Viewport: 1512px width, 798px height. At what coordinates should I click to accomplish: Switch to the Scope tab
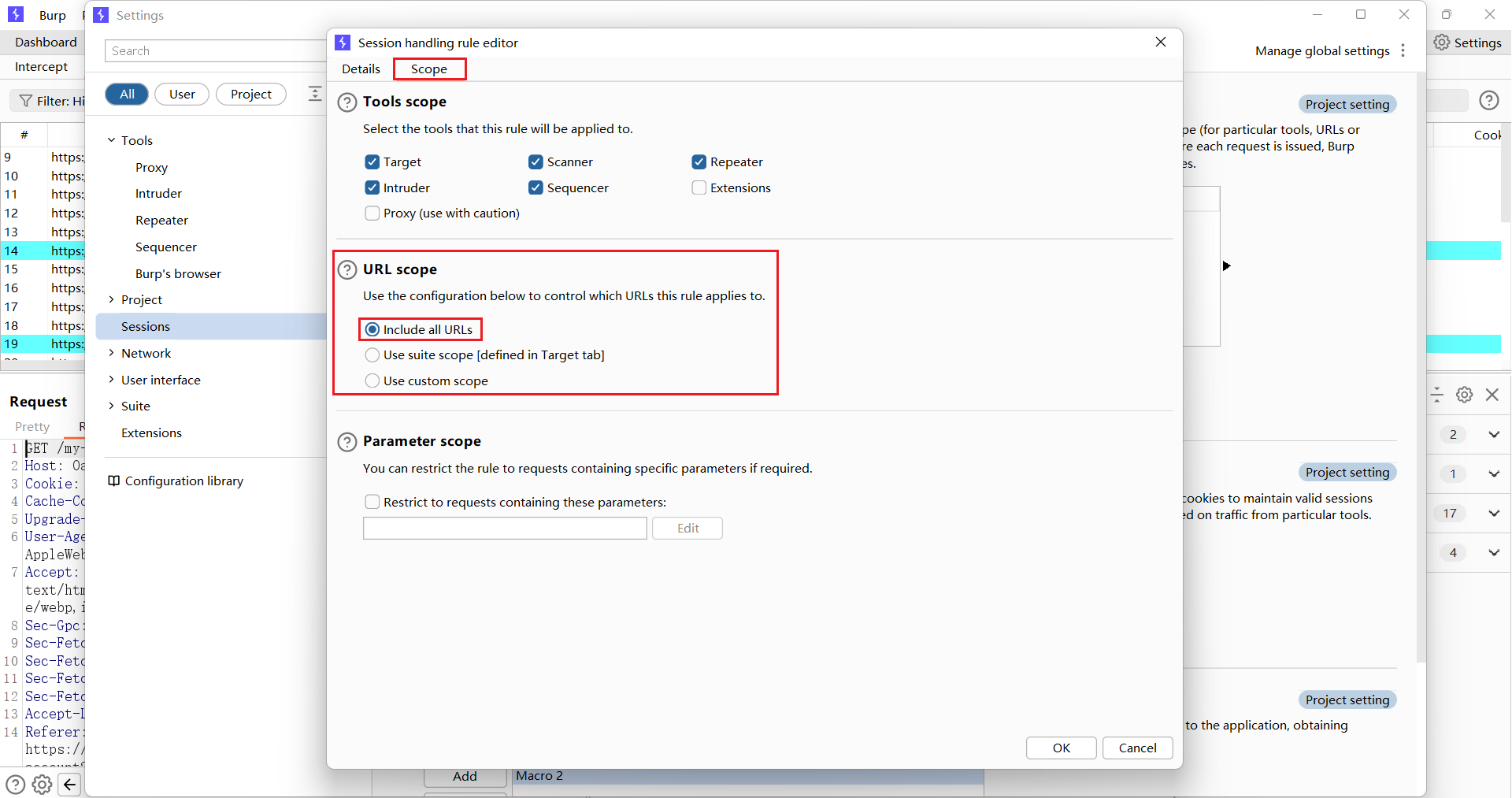(429, 69)
